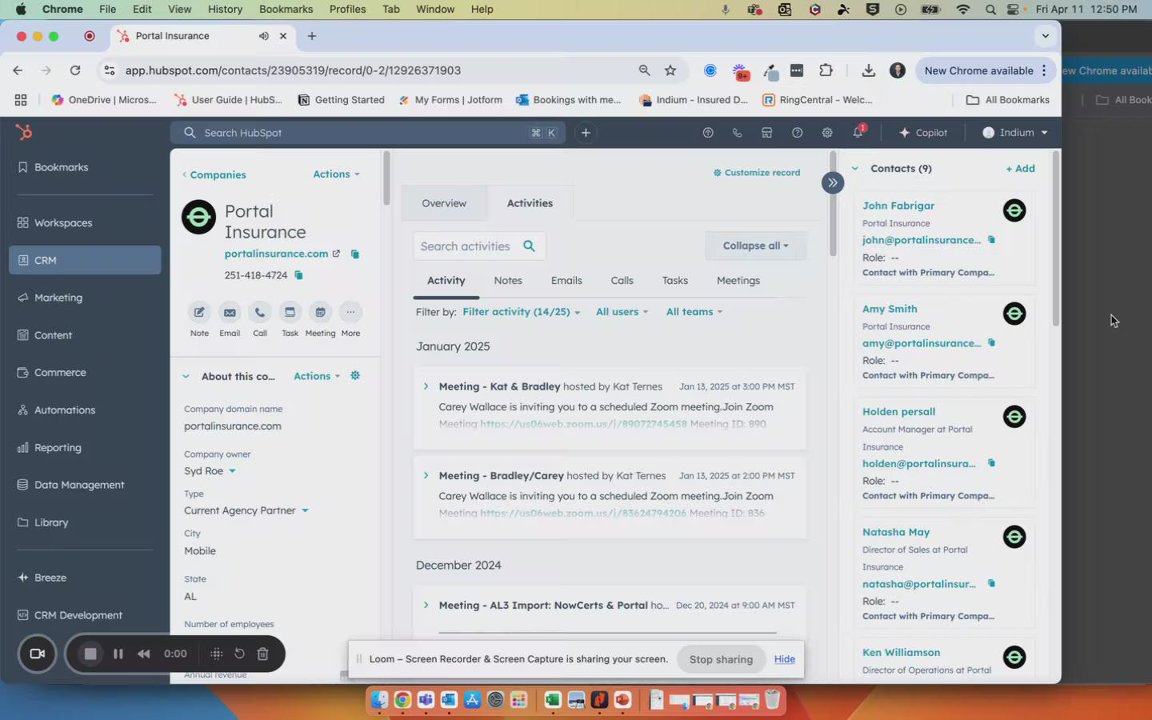
Task: Bookmark this page with the star icon
Action: [670, 71]
